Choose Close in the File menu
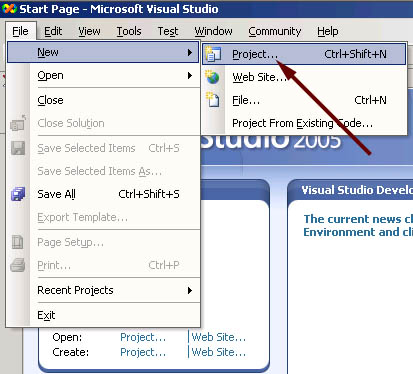Image resolution: width=413 pixels, height=374 pixels. pos(103,100)
